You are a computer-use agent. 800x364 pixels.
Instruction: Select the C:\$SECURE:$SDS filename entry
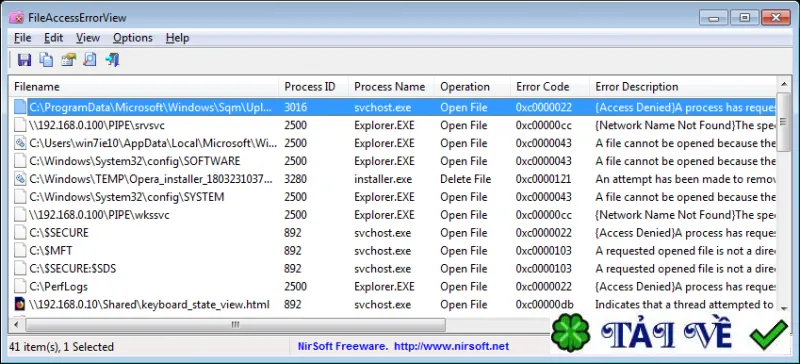coord(72,269)
